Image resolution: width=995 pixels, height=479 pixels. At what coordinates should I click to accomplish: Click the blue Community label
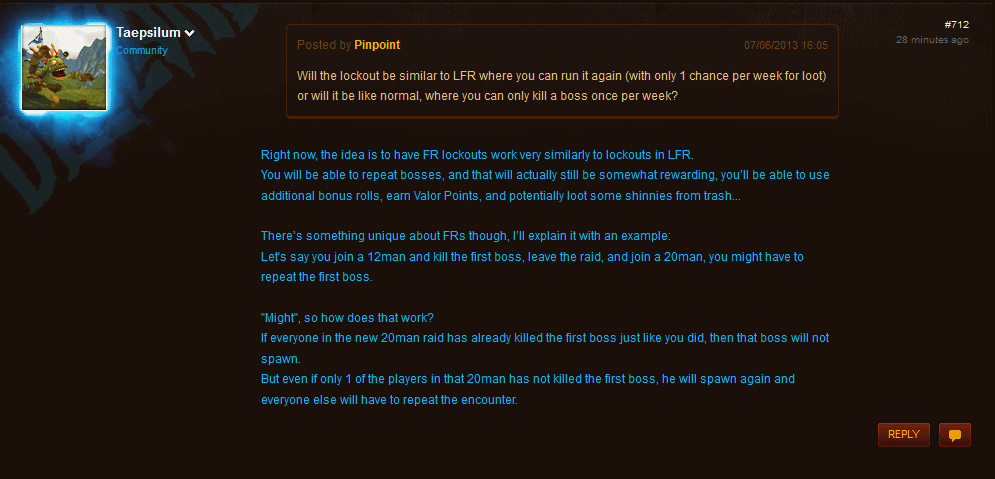(x=141, y=50)
